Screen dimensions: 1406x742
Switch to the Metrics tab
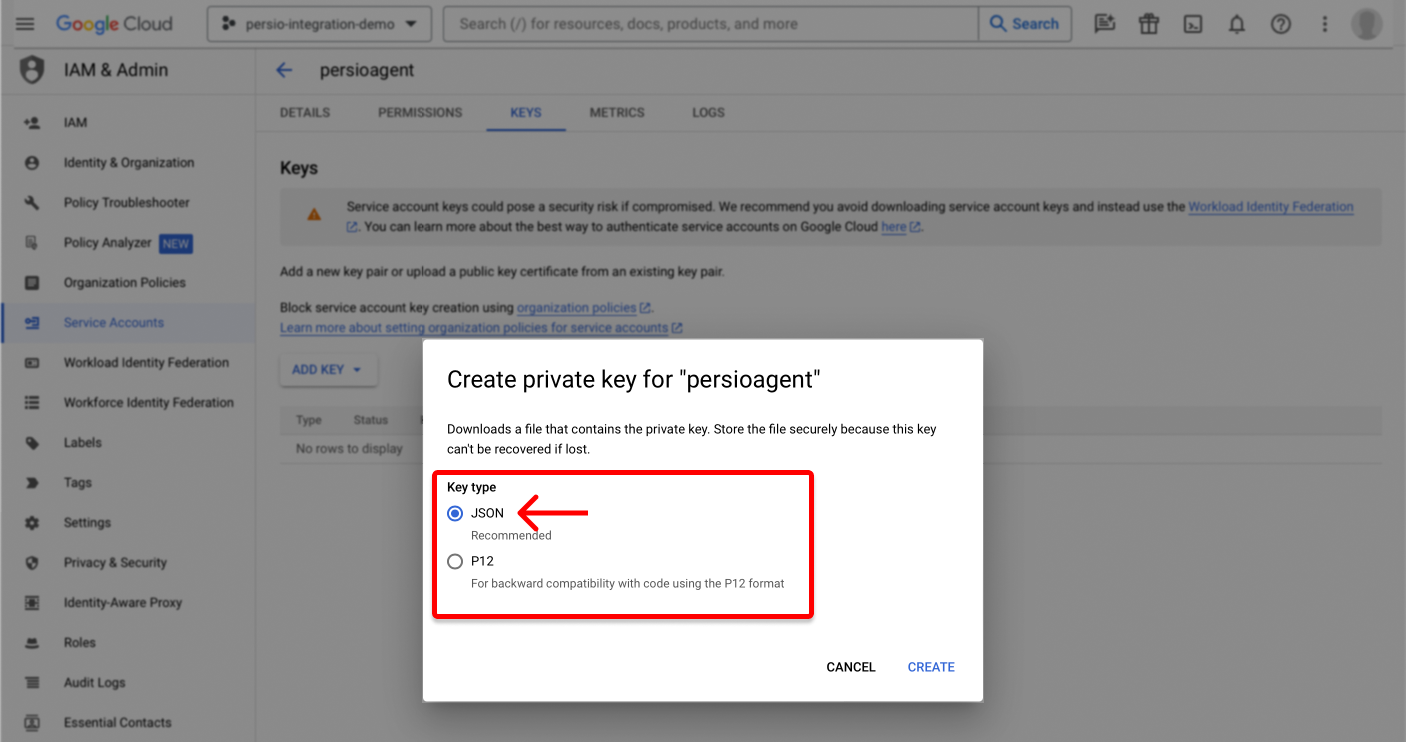pos(617,113)
